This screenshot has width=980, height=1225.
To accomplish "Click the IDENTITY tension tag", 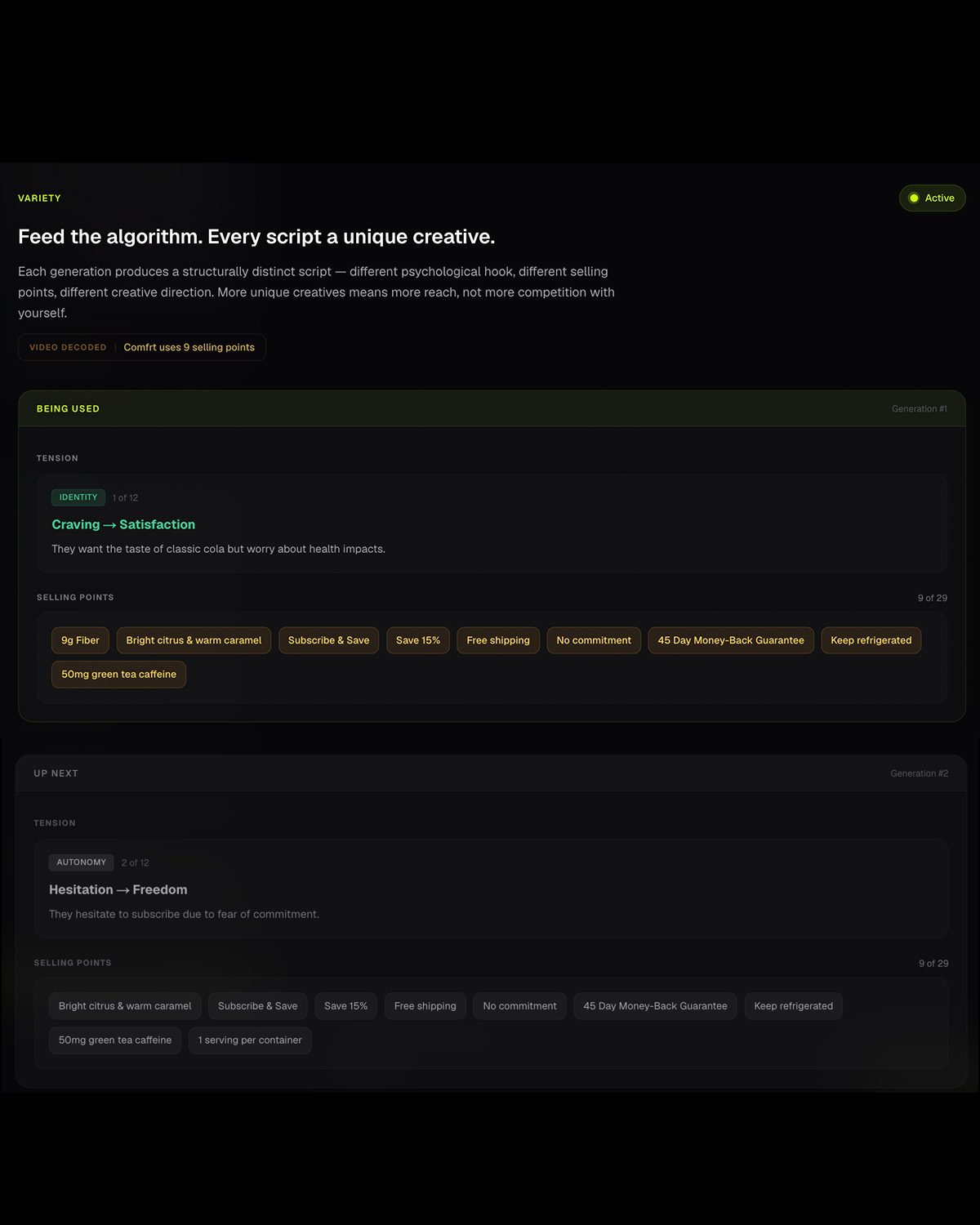I will (x=78, y=497).
